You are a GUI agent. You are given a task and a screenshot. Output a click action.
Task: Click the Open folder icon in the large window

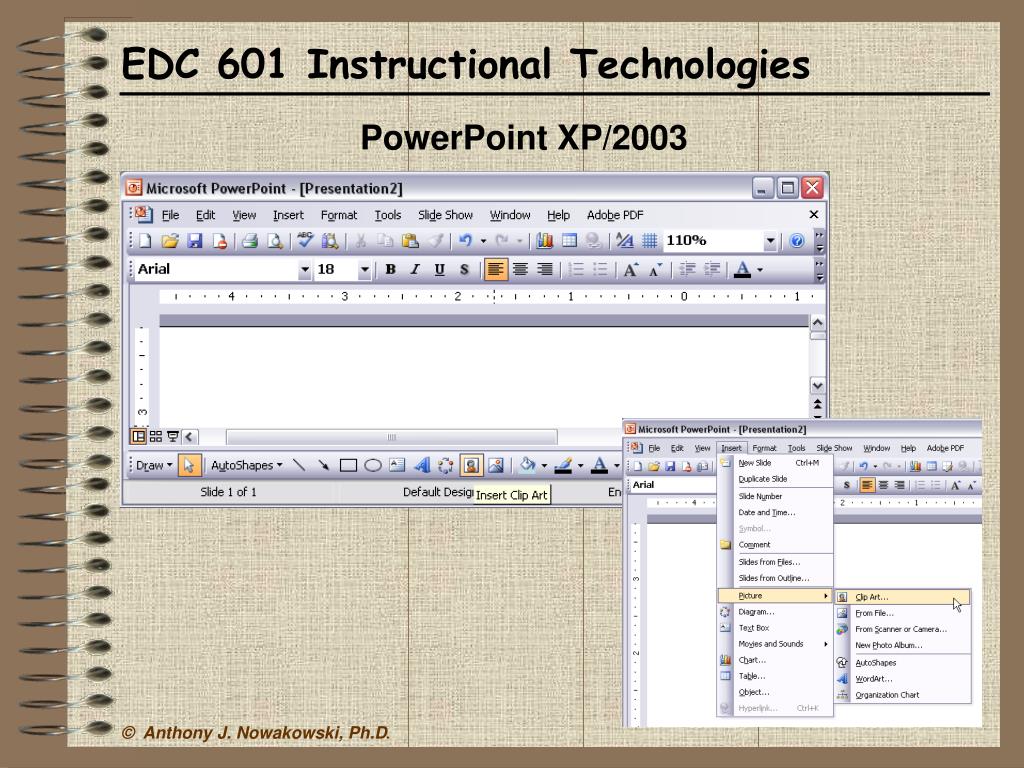(170, 241)
